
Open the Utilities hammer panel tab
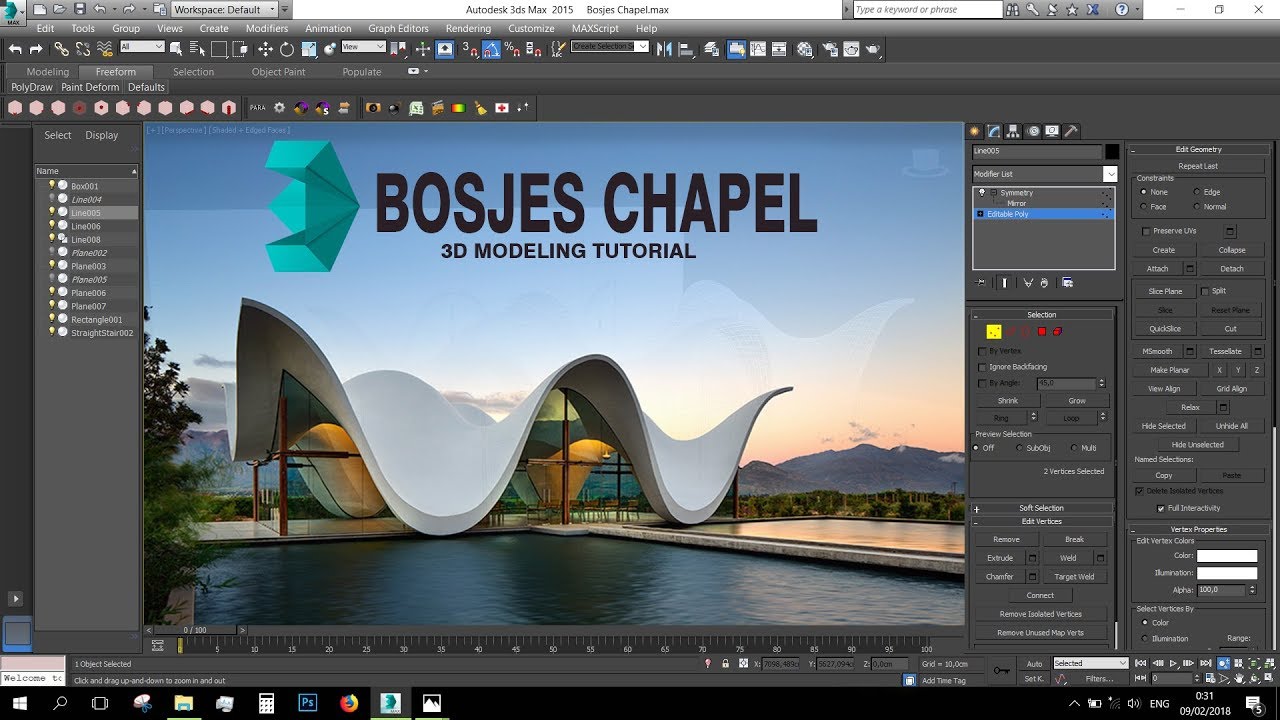click(x=1070, y=131)
